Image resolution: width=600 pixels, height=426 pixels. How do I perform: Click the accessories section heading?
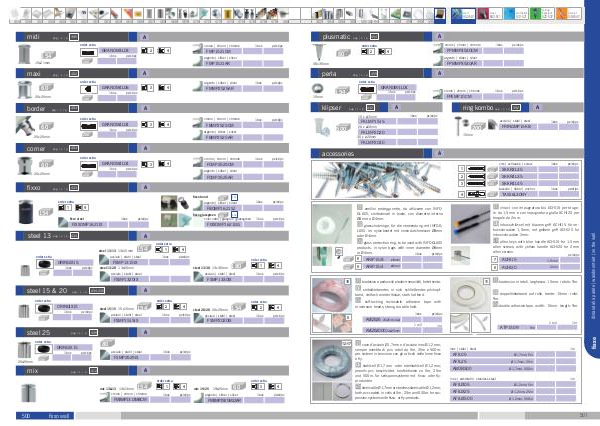coord(338,153)
